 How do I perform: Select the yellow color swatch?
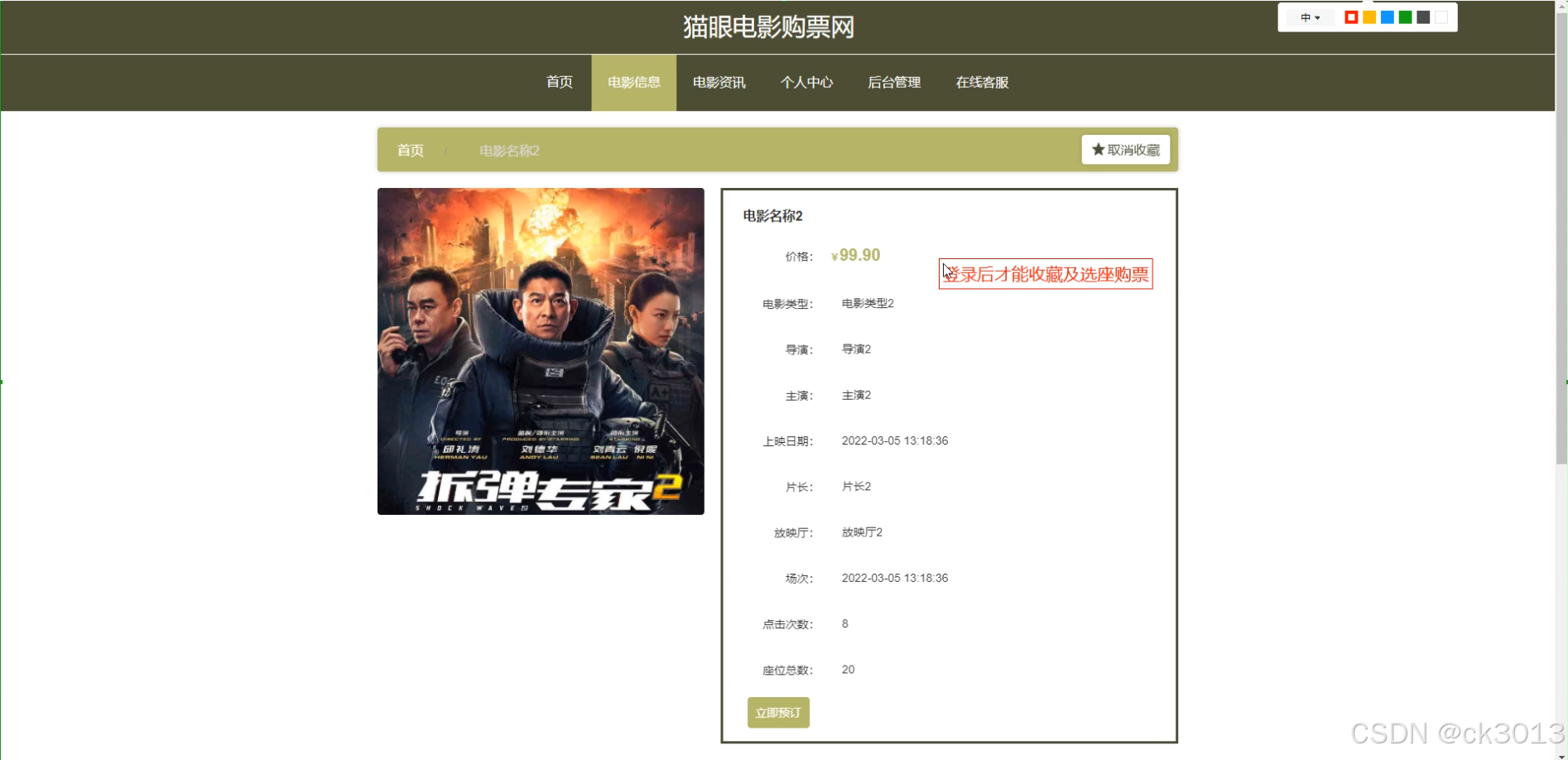coord(1369,17)
